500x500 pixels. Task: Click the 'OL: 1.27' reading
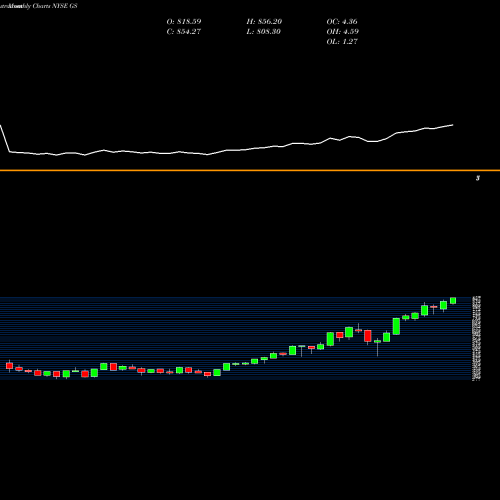[342, 42]
